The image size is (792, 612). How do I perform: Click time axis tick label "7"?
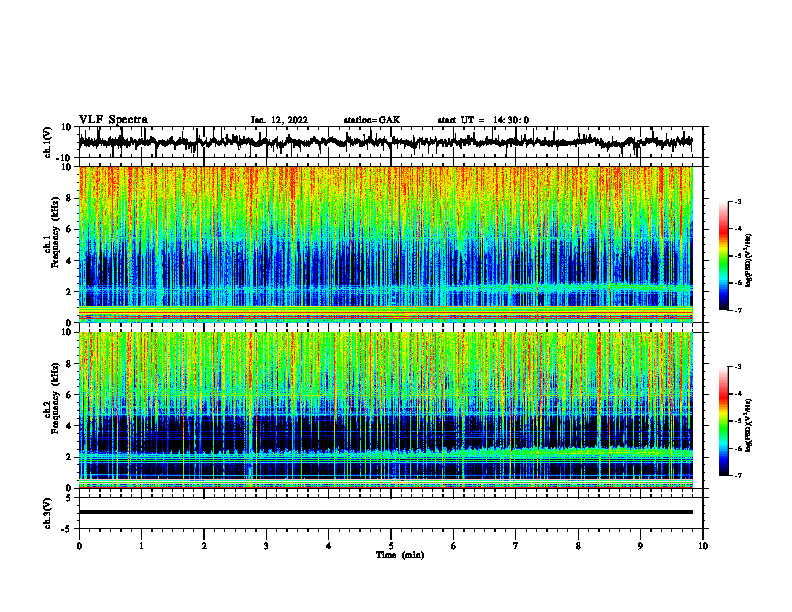click(516, 546)
